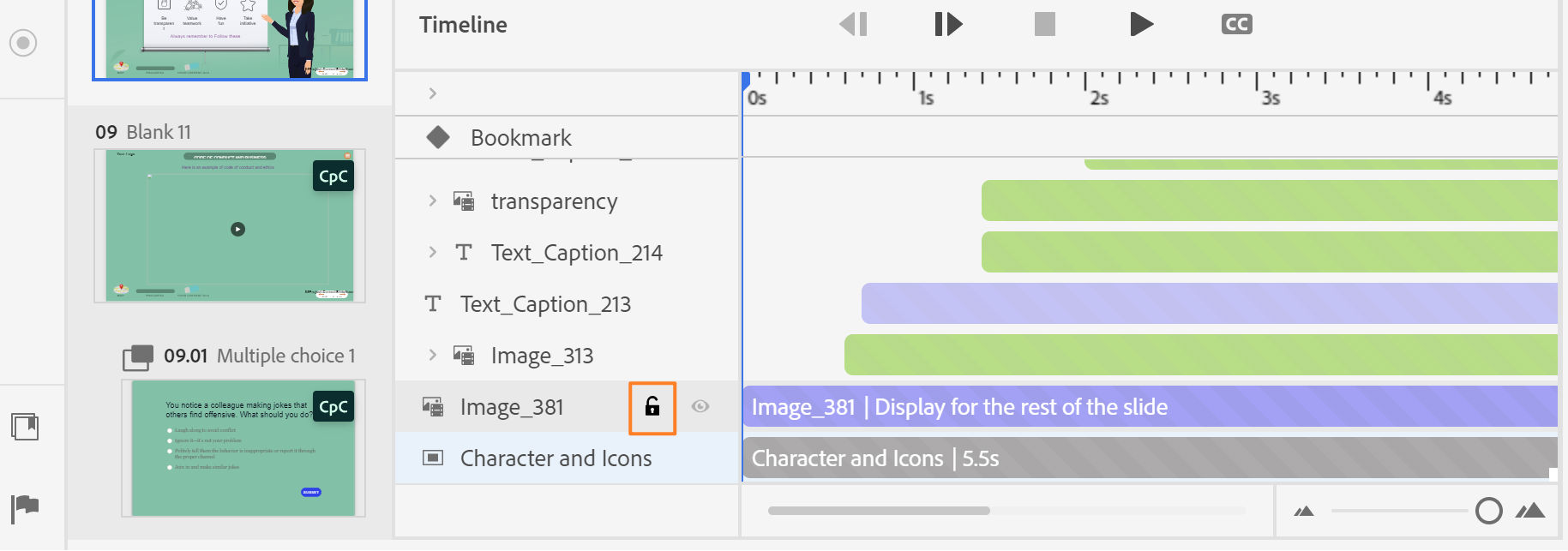Expand Text_Caption_214 layer

point(433,252)
